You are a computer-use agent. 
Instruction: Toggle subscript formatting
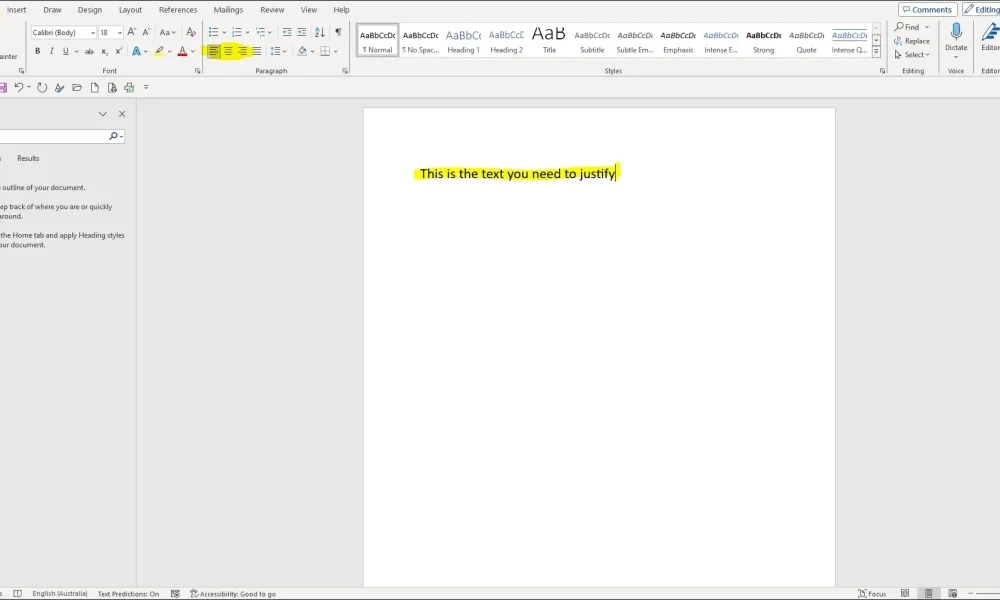105,51
